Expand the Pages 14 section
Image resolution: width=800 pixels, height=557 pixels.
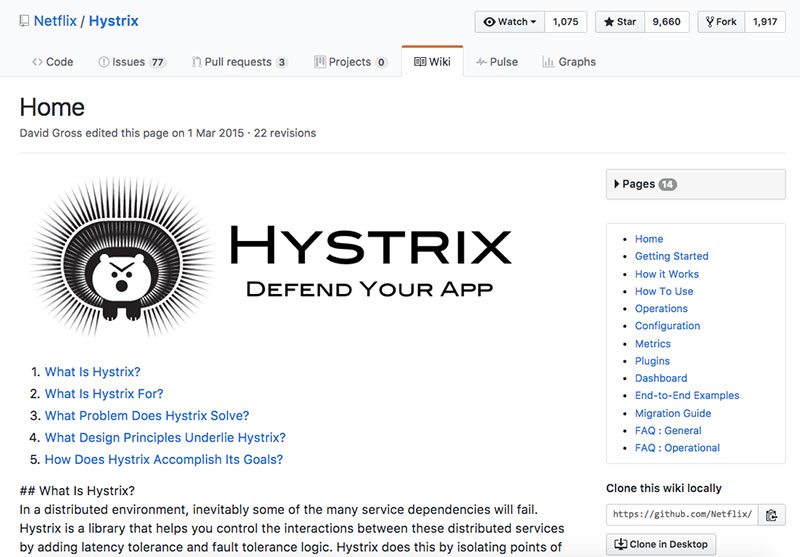pyautogui.click(x=695, y=184)
